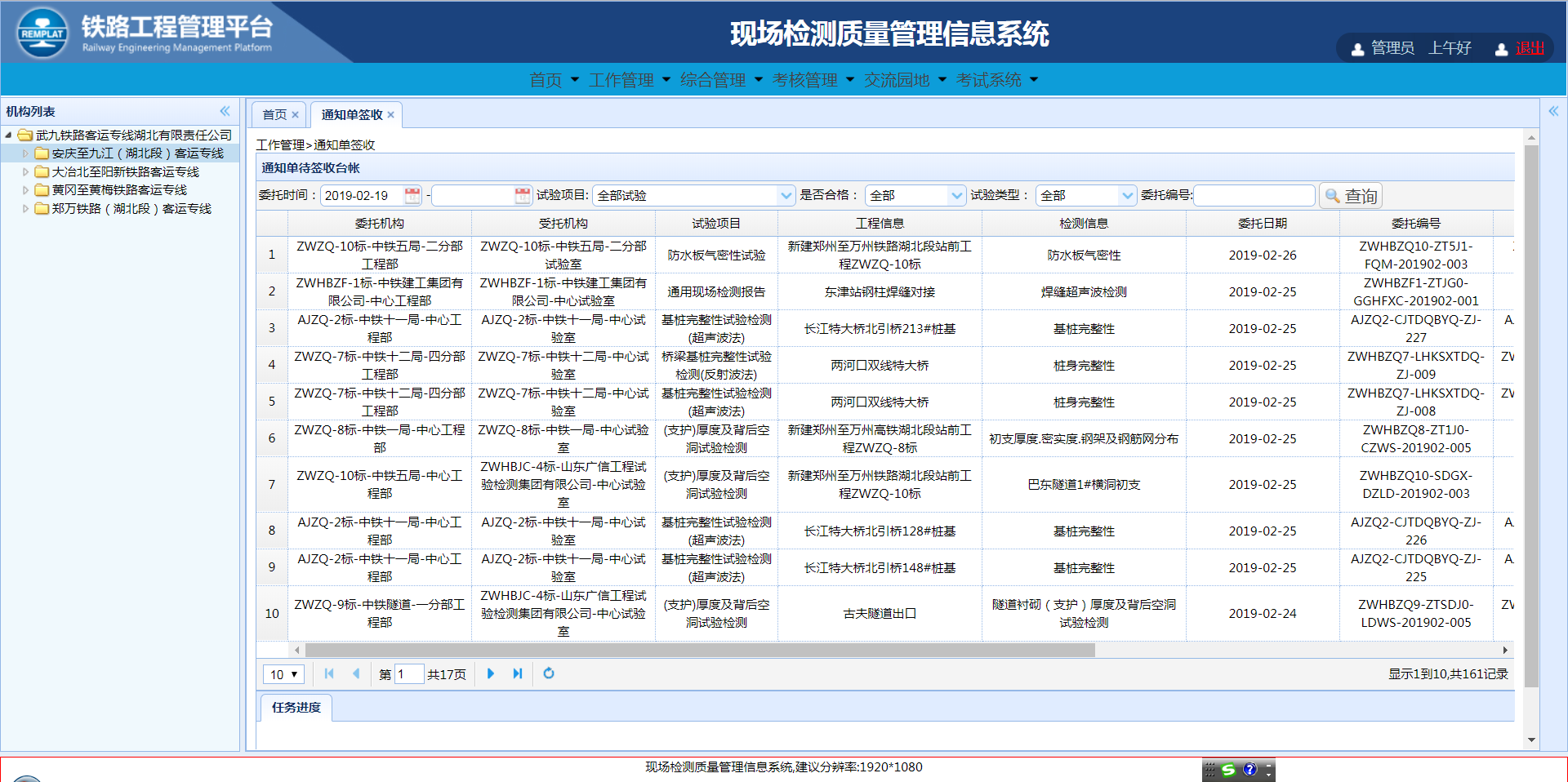The width and height of the screenshot is (1568, 782).
Task: Click the page number input field
Action: coord(409,674)
